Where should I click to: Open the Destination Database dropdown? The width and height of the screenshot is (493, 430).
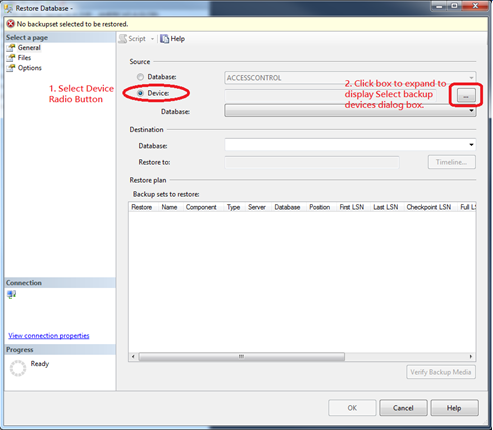(x=350, y=145)
